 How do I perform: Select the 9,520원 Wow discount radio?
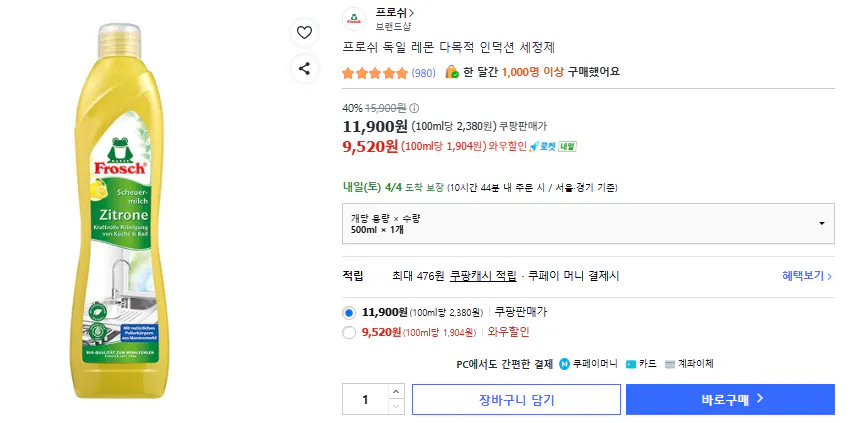click(349, 333)
